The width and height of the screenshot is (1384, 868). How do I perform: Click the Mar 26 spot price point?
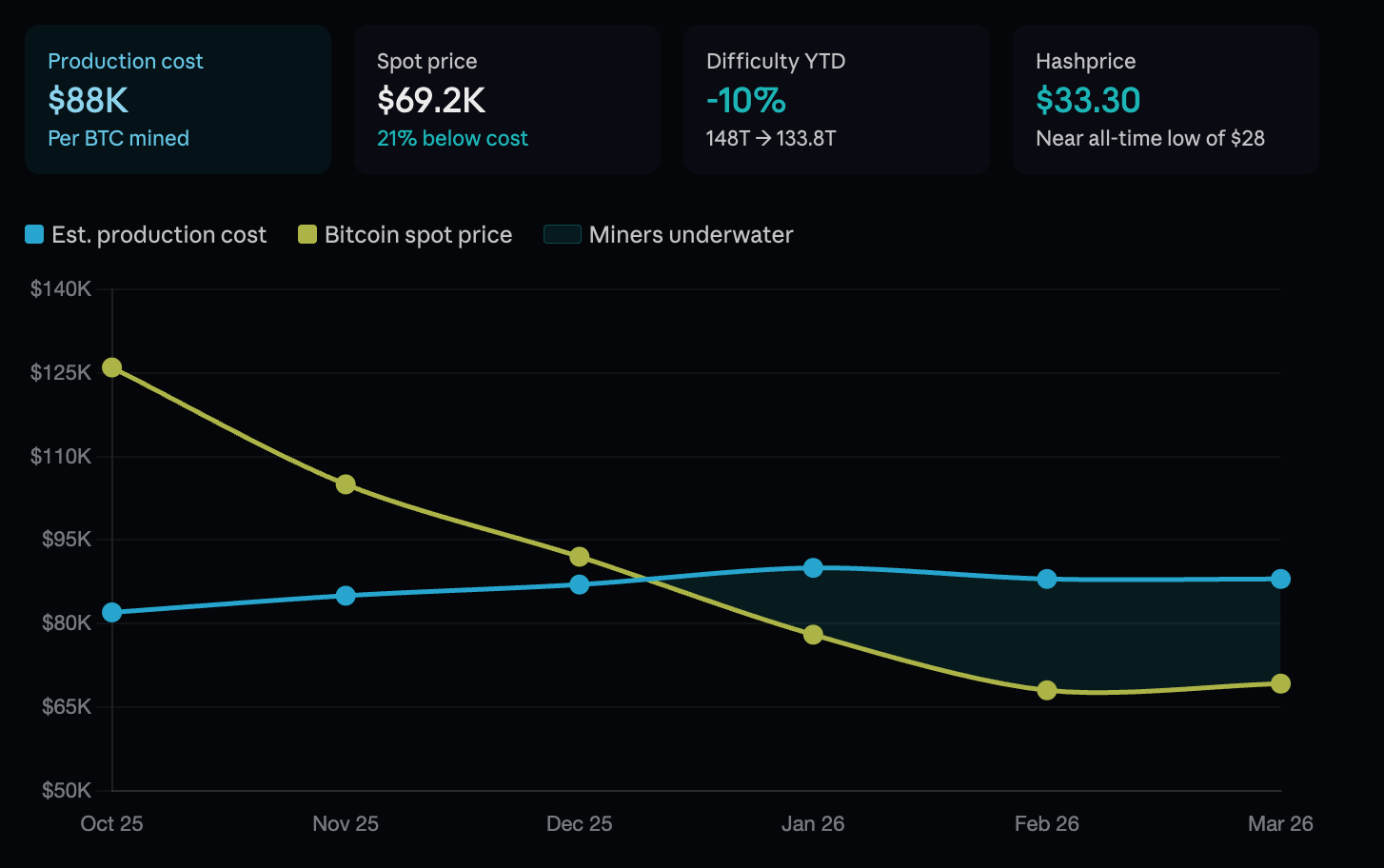(x=1280, y=683)
